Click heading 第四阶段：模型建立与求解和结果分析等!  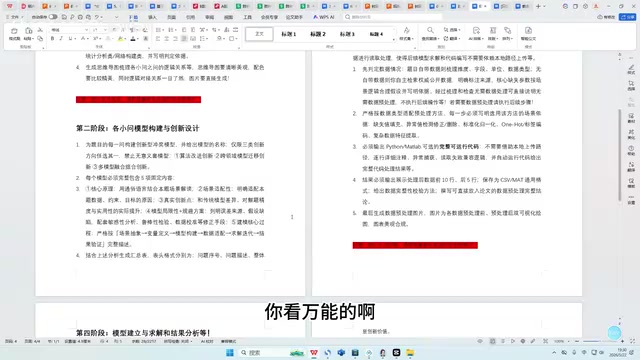click(x=143, y=333)
